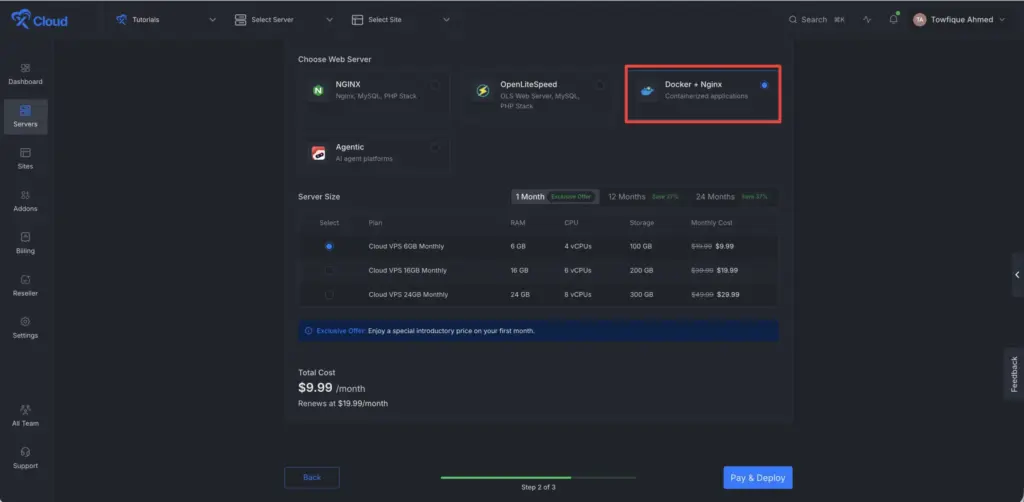1024x502 pixels.
Task: Select the OpenLiteSpeed radio button
Action: coord(600,86)
